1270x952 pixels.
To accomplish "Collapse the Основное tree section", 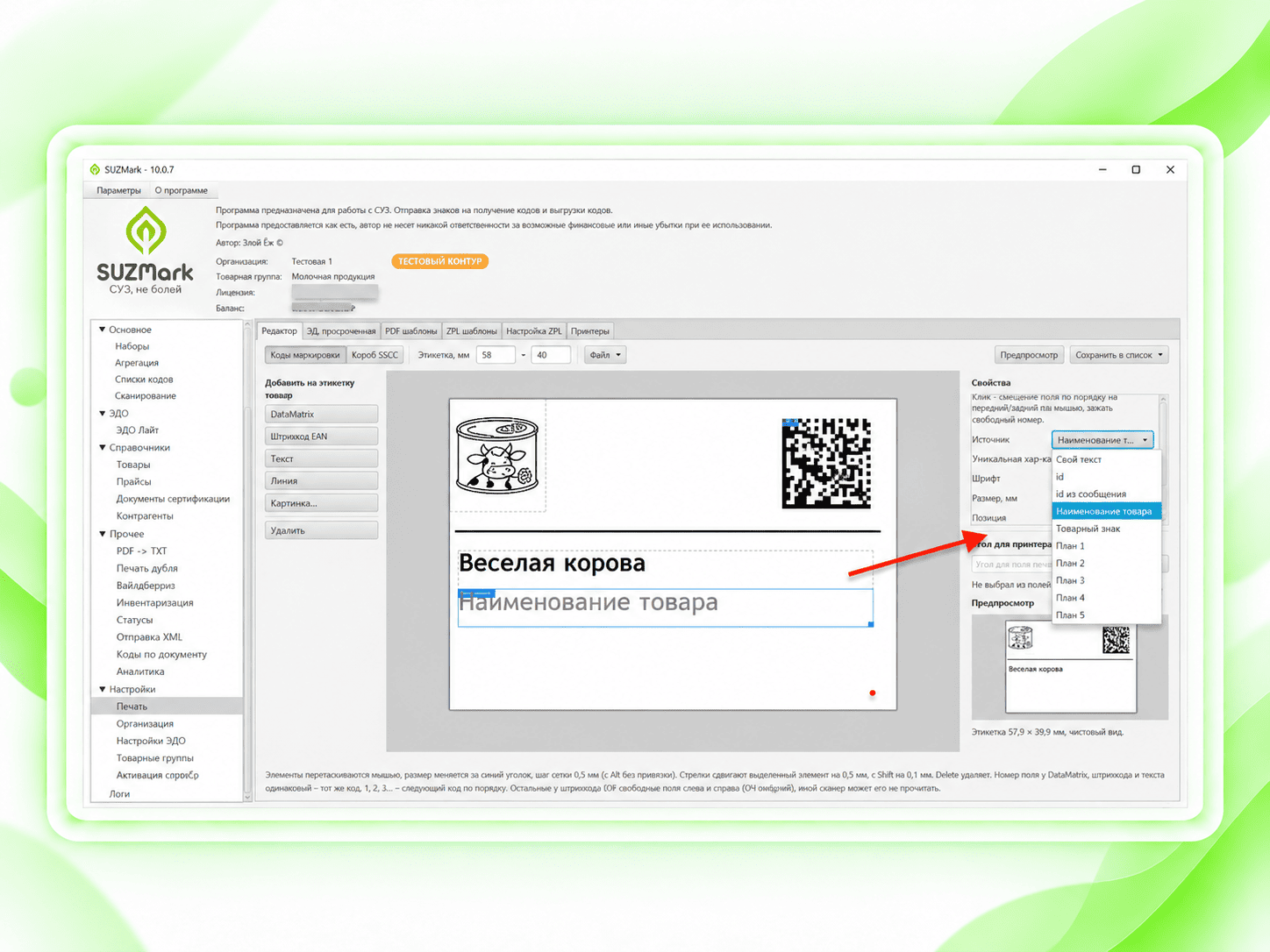I will tap(102, 330).
